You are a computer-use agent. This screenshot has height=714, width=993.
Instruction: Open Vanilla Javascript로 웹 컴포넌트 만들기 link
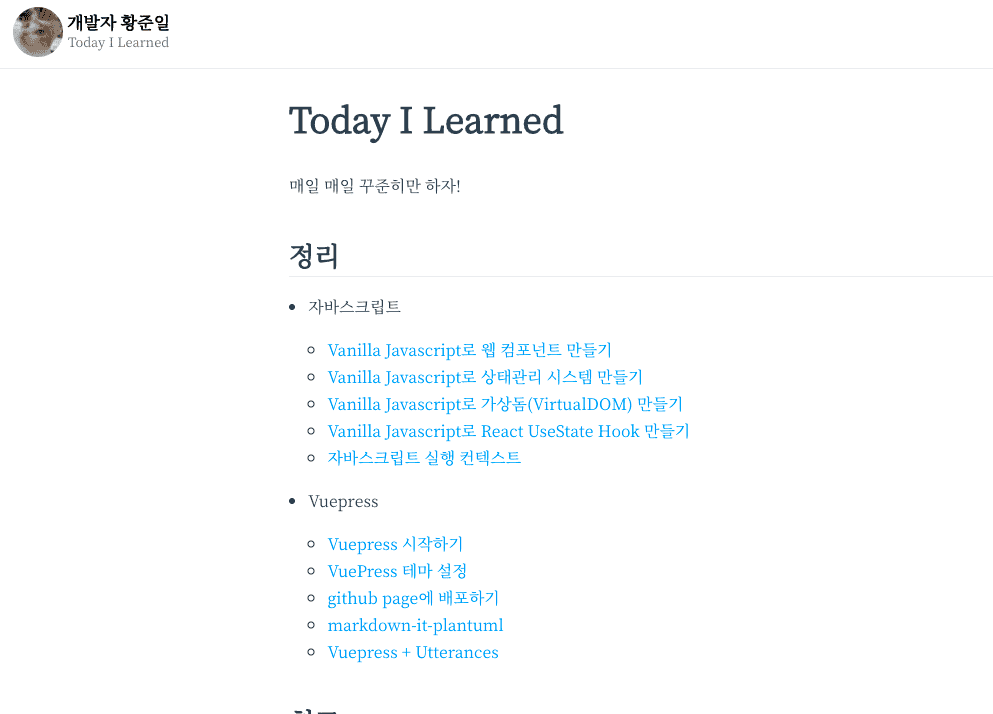(469, 350)
